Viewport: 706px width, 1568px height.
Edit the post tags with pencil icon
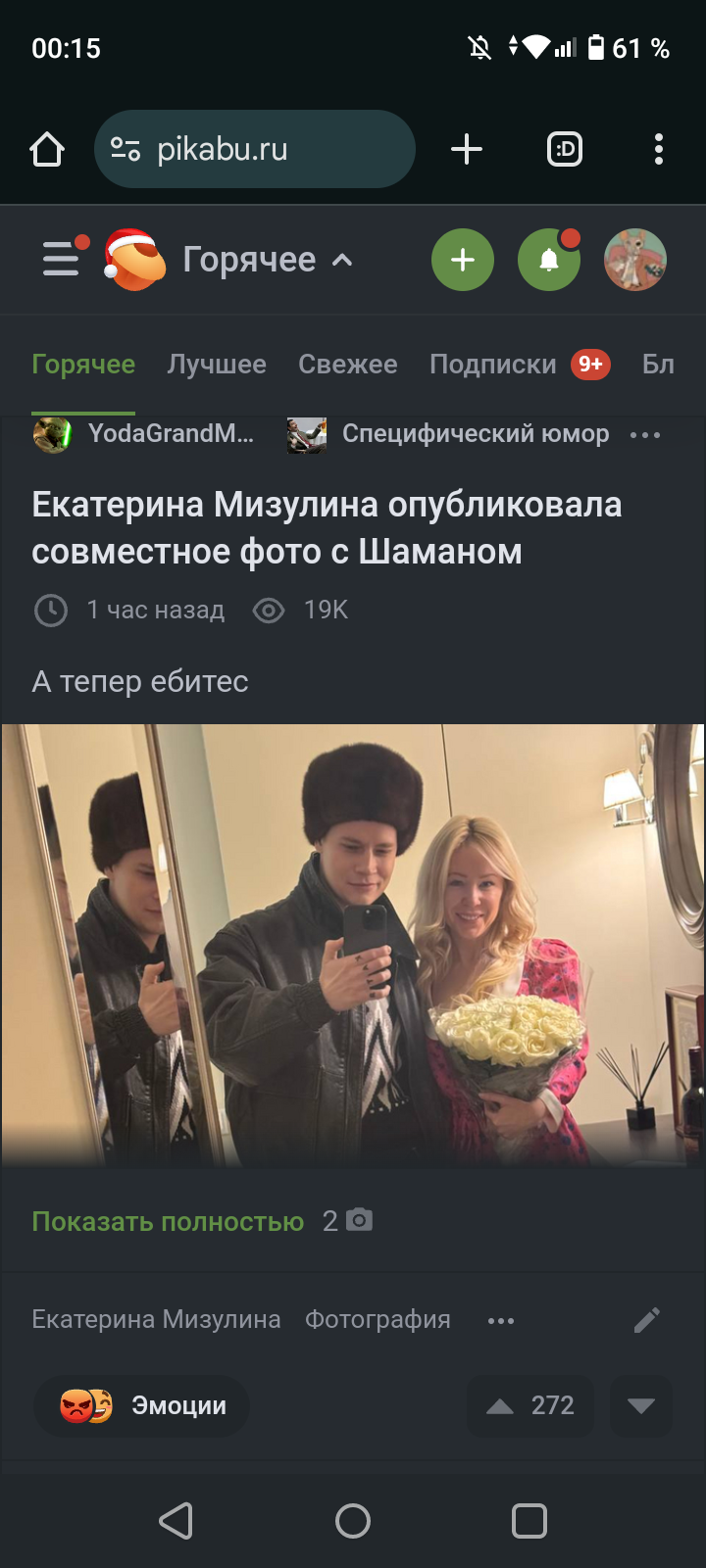pos(647,1320)
